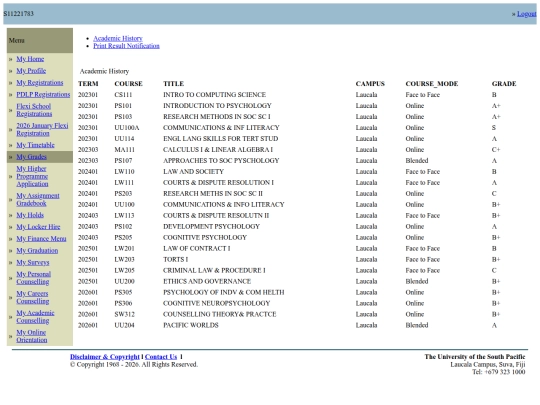
Task: Open Contact Us footer link
Action: point(161,357)
